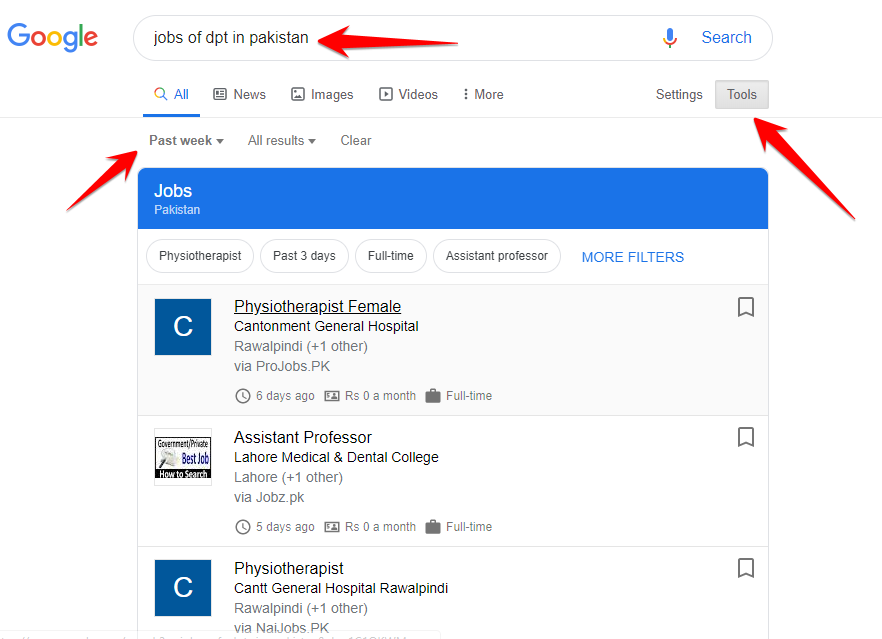The image size is (882, 639).
Task: Open MORE FILTERS
Action: 633,257
